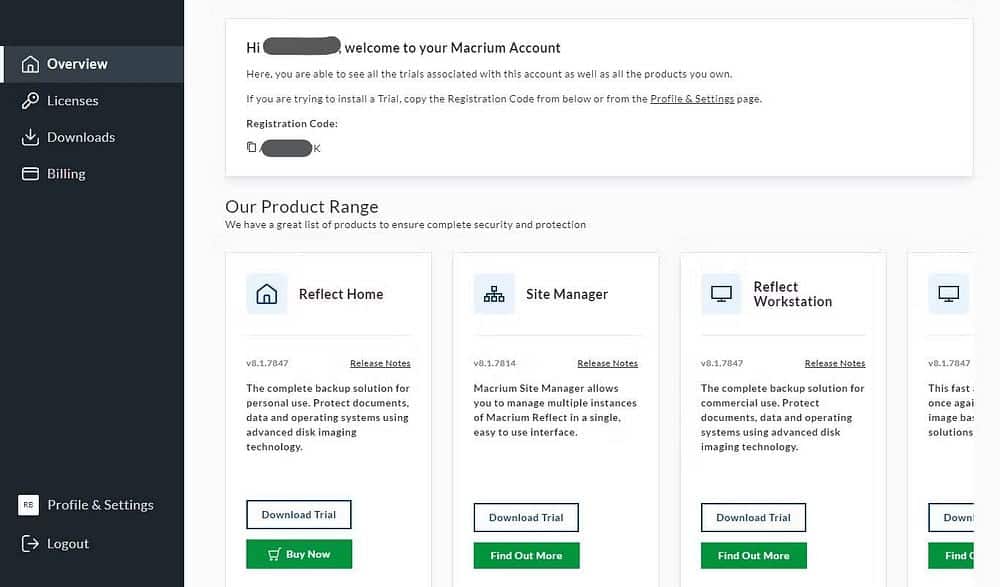Click the copy icon beside Registration Code
The height and width of the screenshot is (587, 1000).
coord(252,148)
